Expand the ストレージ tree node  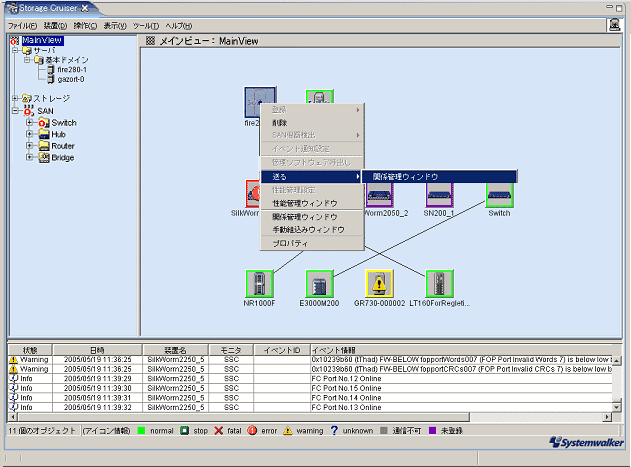15,98
